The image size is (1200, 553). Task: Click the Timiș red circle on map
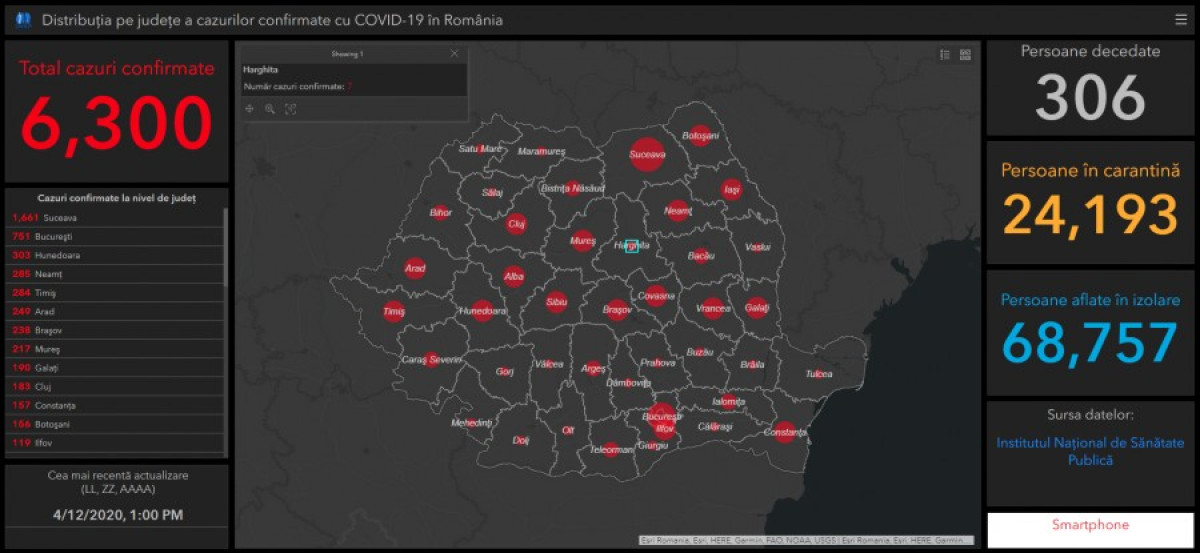click(394, 312)
